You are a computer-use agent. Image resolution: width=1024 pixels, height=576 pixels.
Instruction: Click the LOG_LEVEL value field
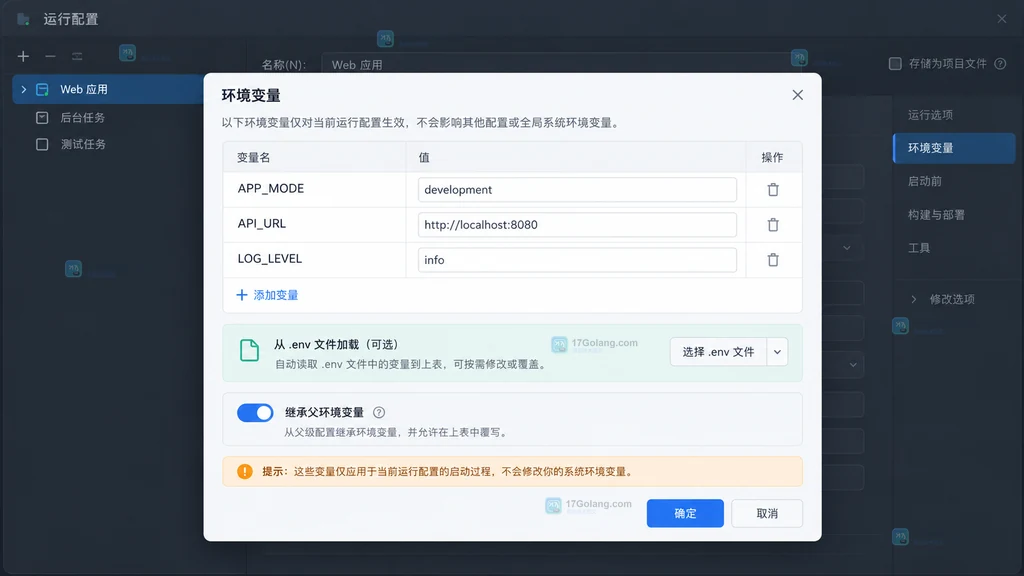[x=577, y=260]
